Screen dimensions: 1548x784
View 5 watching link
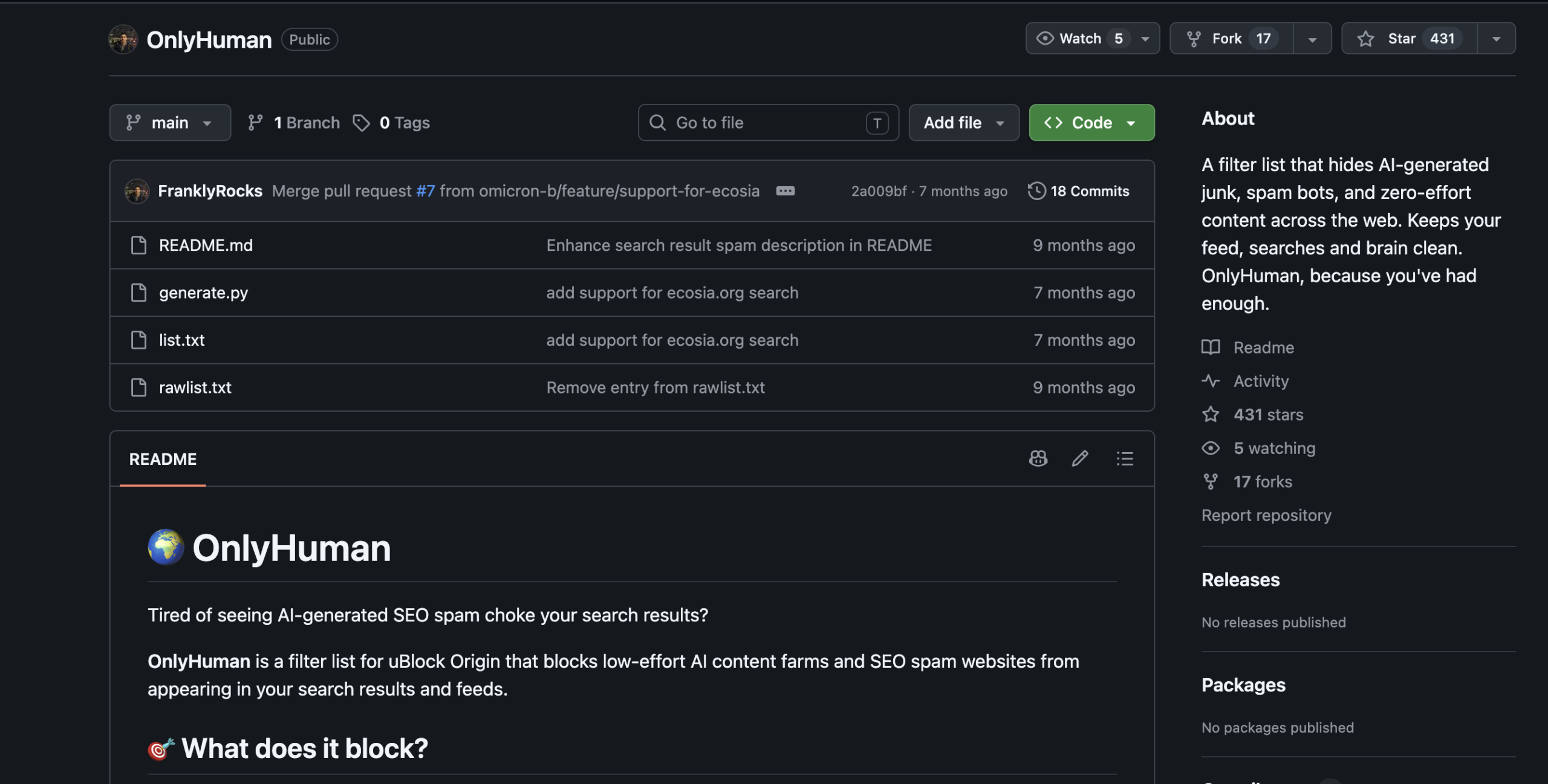point(1258,448)
